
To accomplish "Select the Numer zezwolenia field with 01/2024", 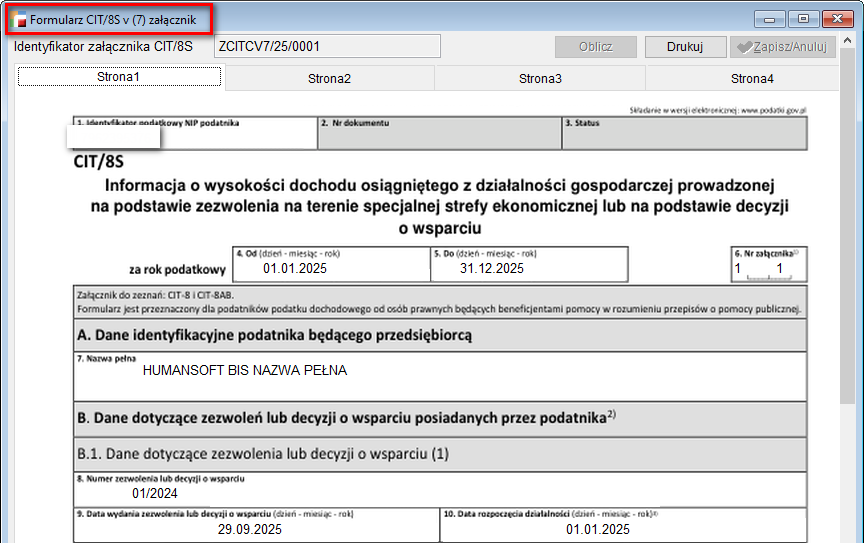I will click(x=440, y=492).
